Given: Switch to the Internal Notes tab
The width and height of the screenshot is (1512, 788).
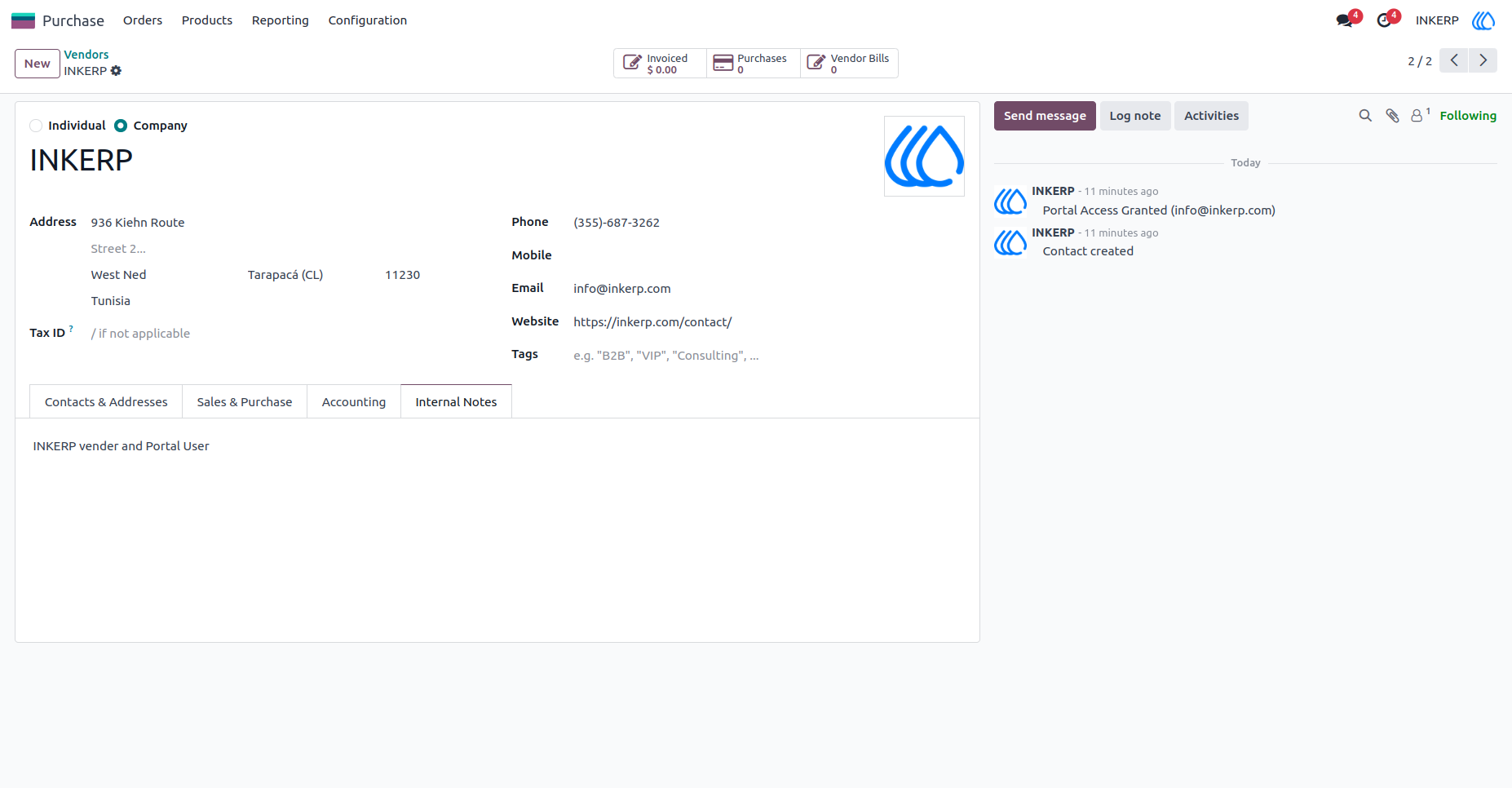Looking at the screenshot, I should pos(456,402).
